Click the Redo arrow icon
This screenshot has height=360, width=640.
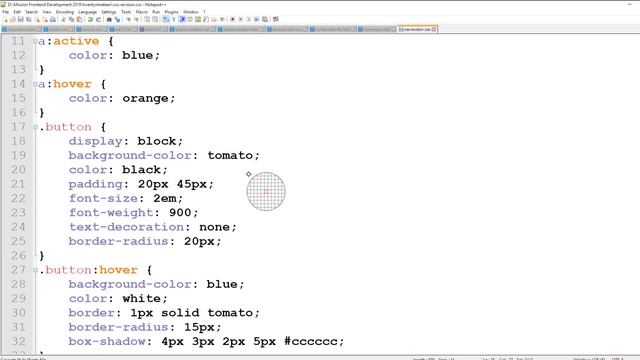98,19
